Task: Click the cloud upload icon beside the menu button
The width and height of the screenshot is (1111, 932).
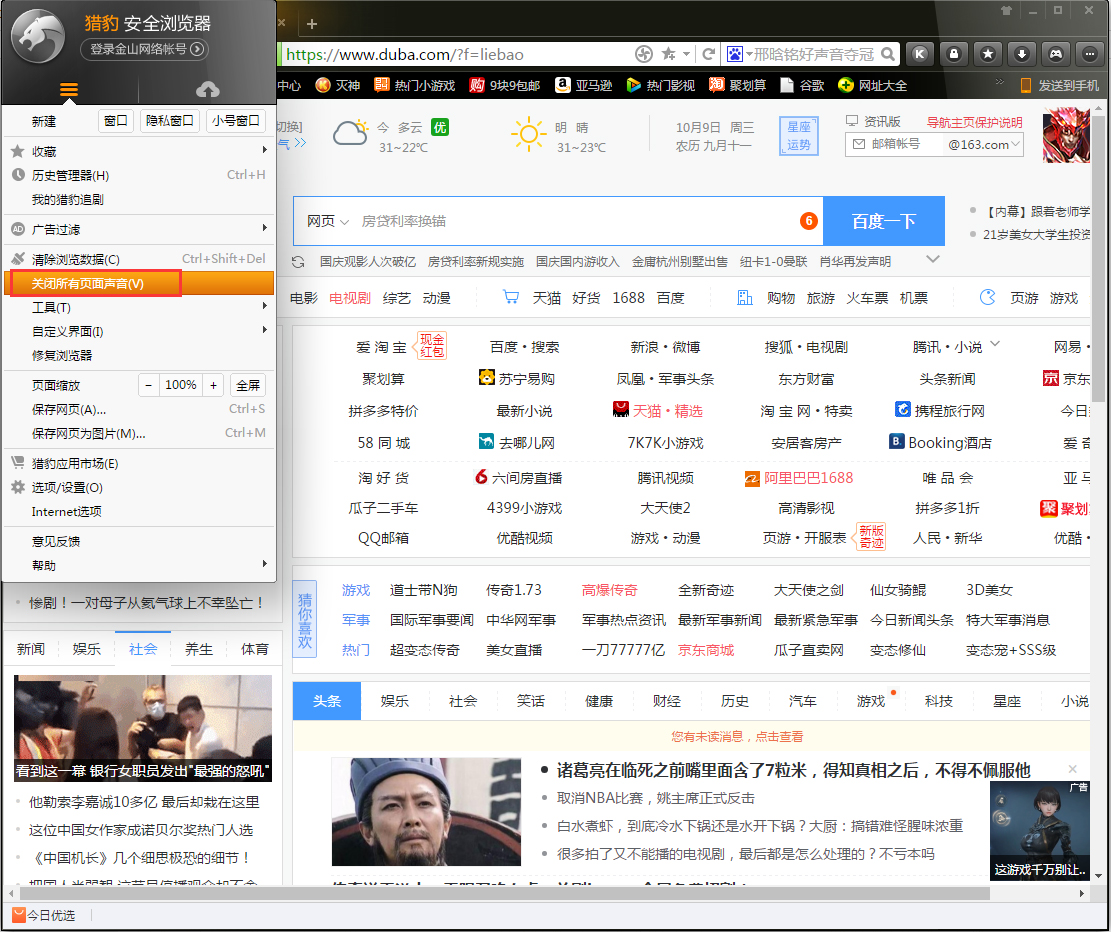Action: point(207,88)
